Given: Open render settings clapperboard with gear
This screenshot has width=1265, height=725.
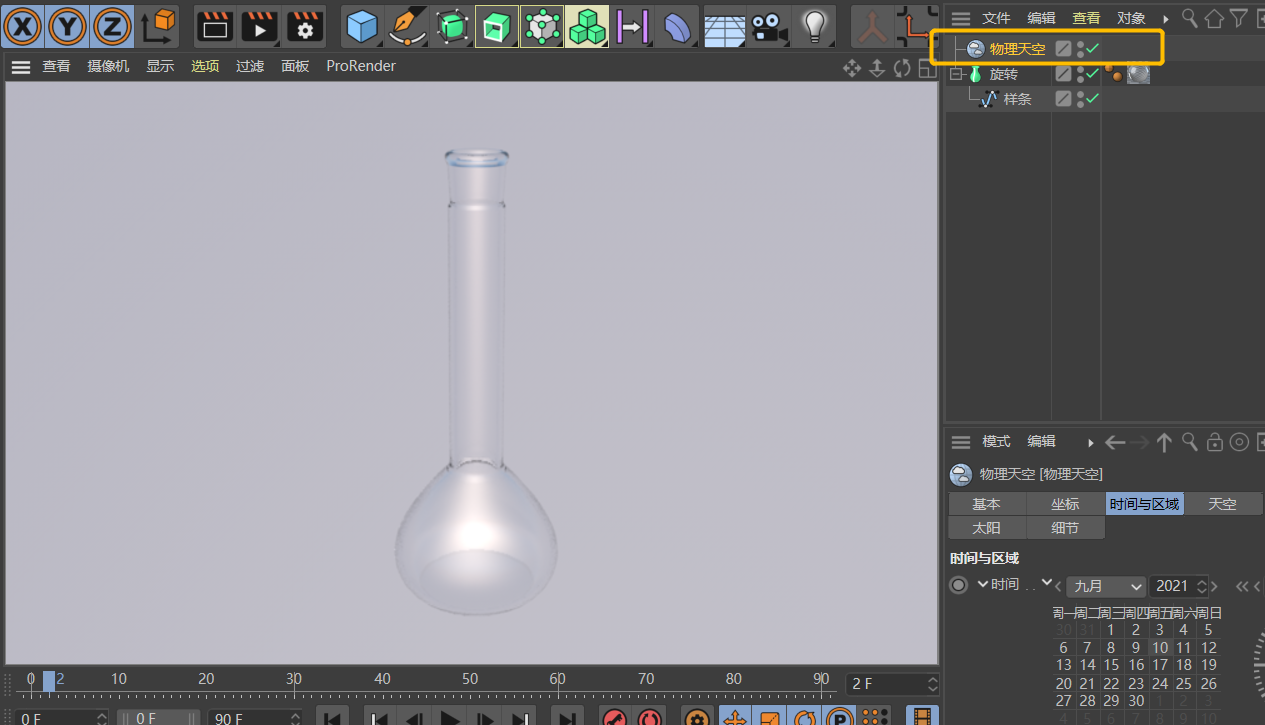Looking at the screenshot, I should point(304,26).
